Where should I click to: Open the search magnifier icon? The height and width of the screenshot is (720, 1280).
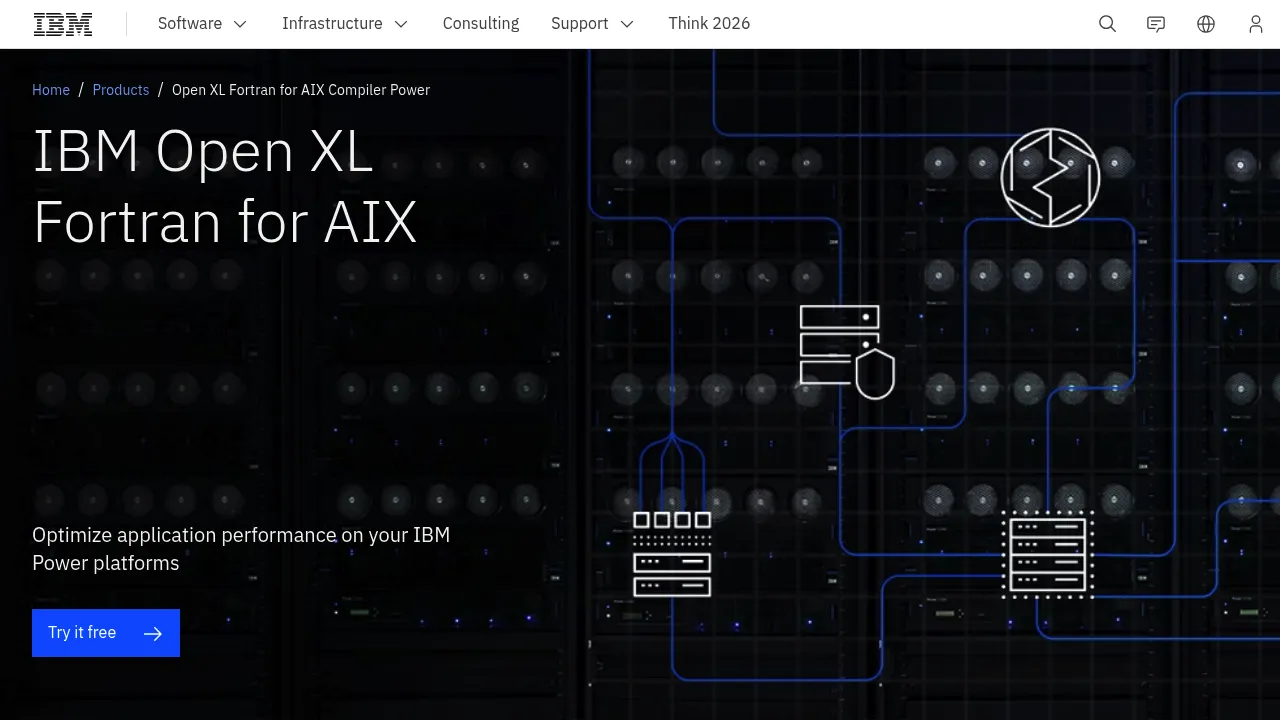(x=1107, y=24)
